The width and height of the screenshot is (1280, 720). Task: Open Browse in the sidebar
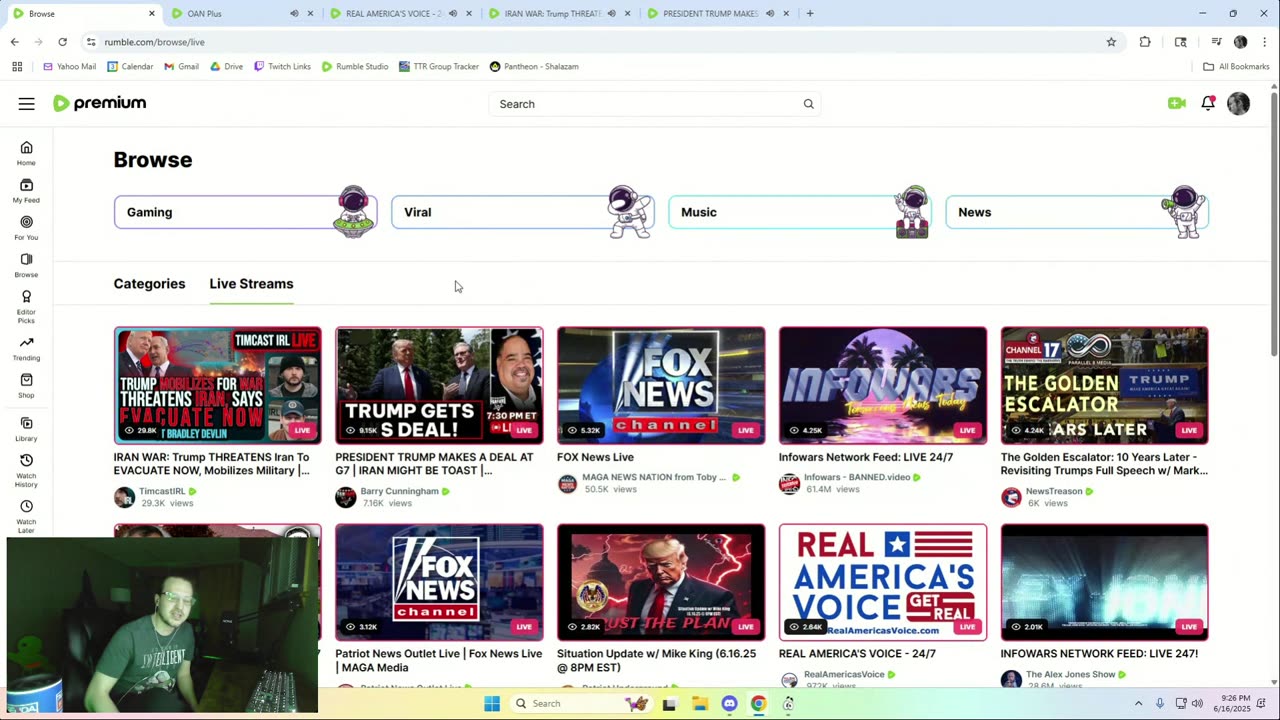[26, 265]
